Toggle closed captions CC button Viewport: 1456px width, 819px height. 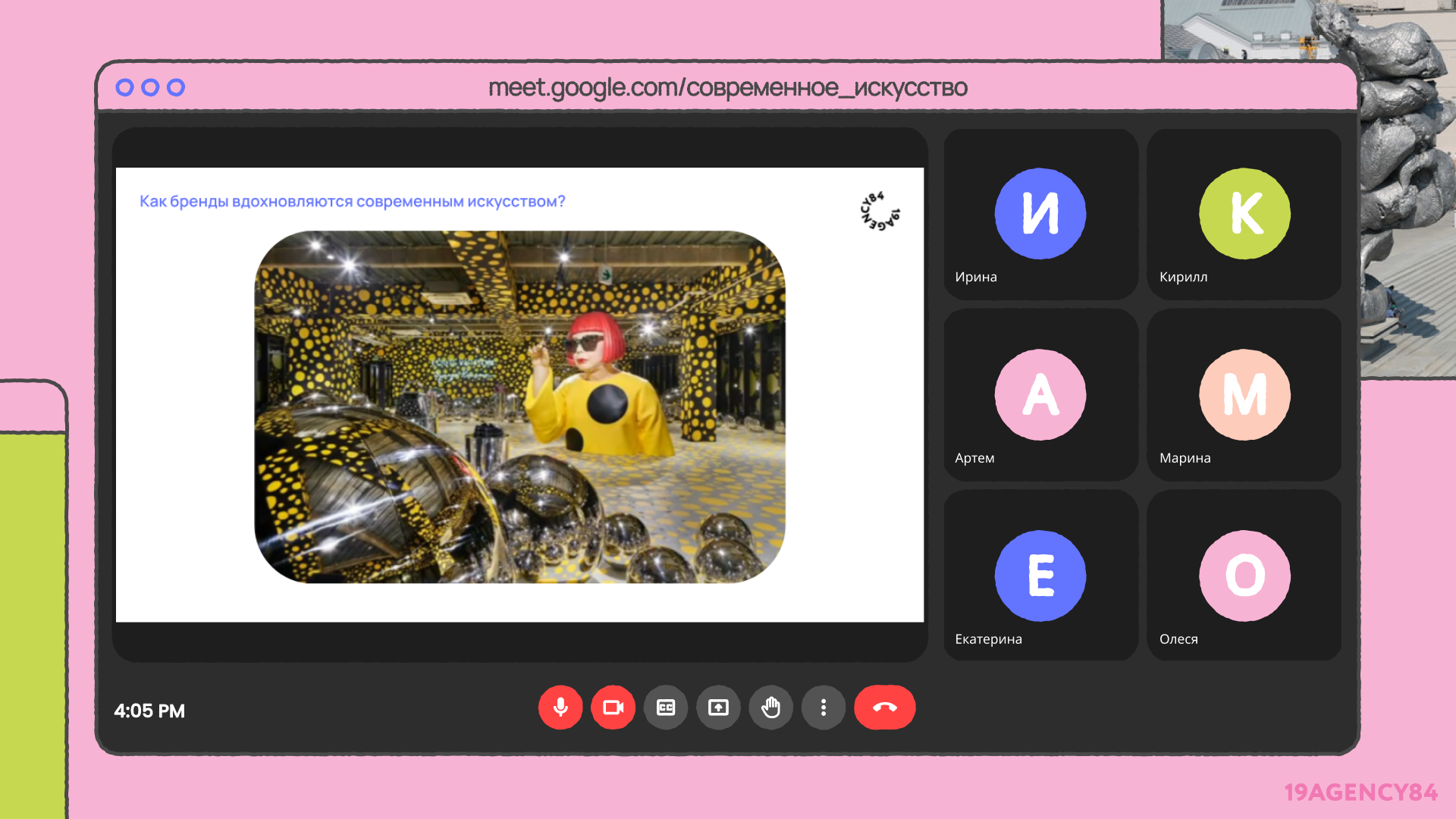[x=666, y=708]
